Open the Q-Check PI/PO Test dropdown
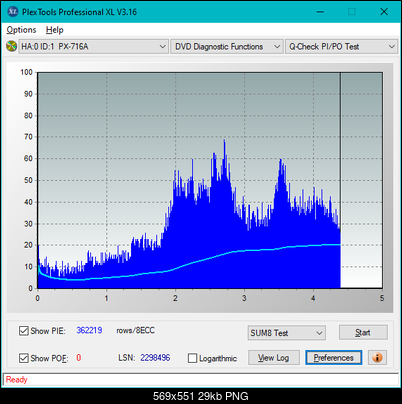 tap(341, 47)
